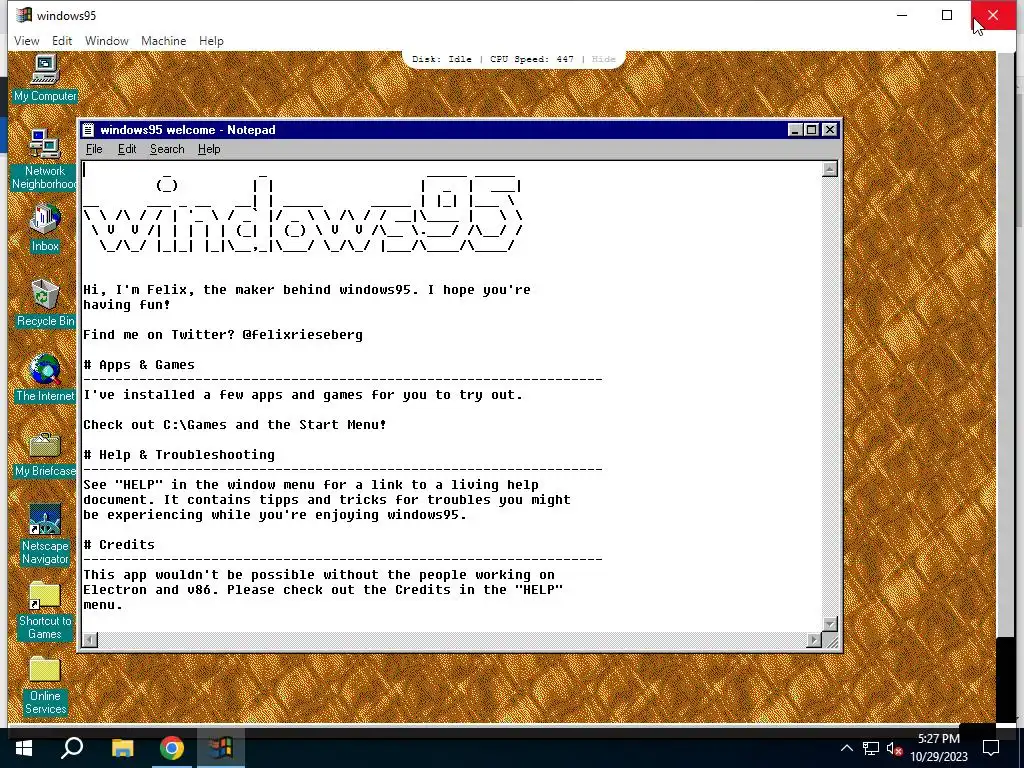Launch The Internet desktop icon

coord(44,377)
